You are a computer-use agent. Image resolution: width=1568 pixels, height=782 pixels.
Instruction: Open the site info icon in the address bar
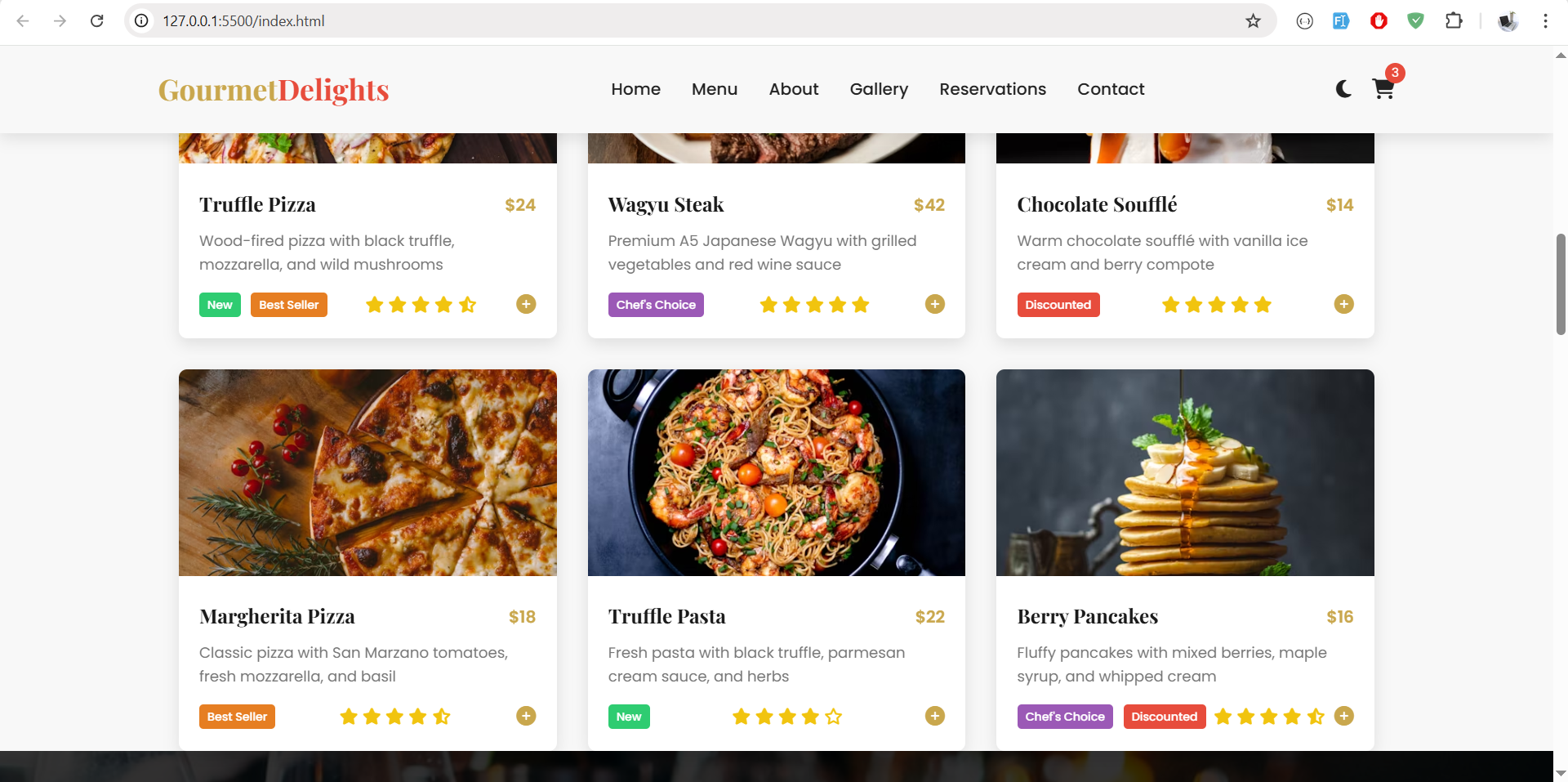(x=140, y=21)
